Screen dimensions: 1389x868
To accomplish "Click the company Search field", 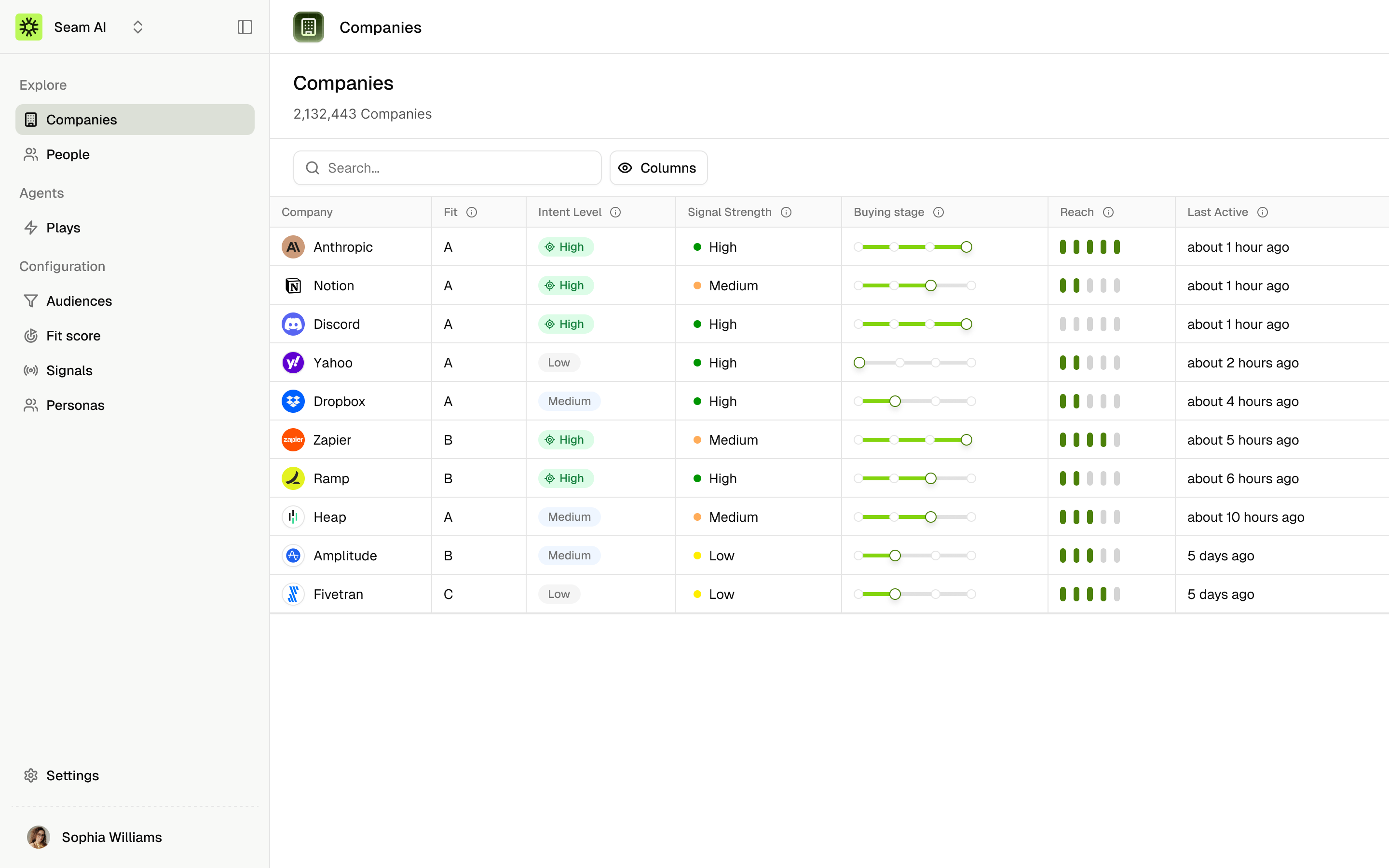I will [x=448, y=168].
